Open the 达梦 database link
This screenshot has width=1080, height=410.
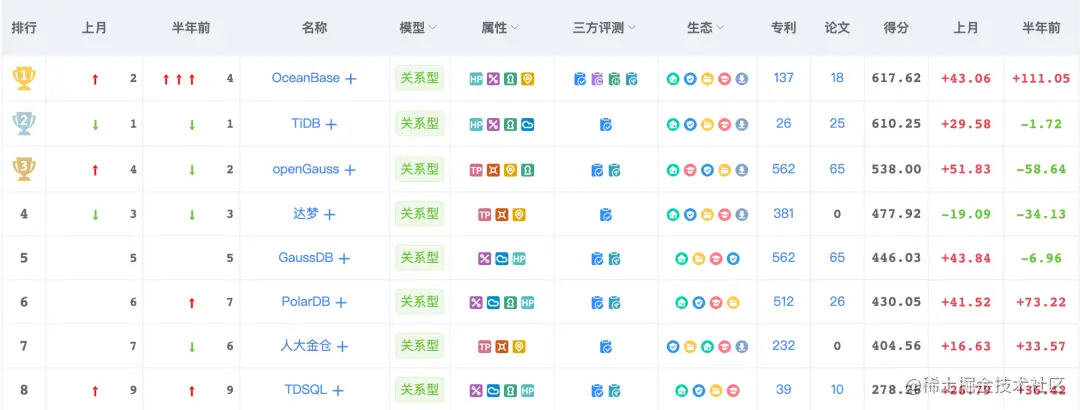click(x=306, y=214)
